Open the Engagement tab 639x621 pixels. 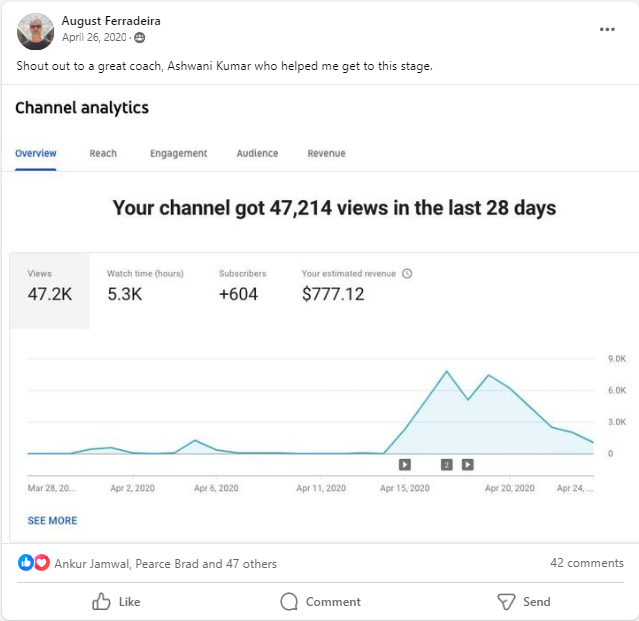pyautogui.click(x=178, y=153)
